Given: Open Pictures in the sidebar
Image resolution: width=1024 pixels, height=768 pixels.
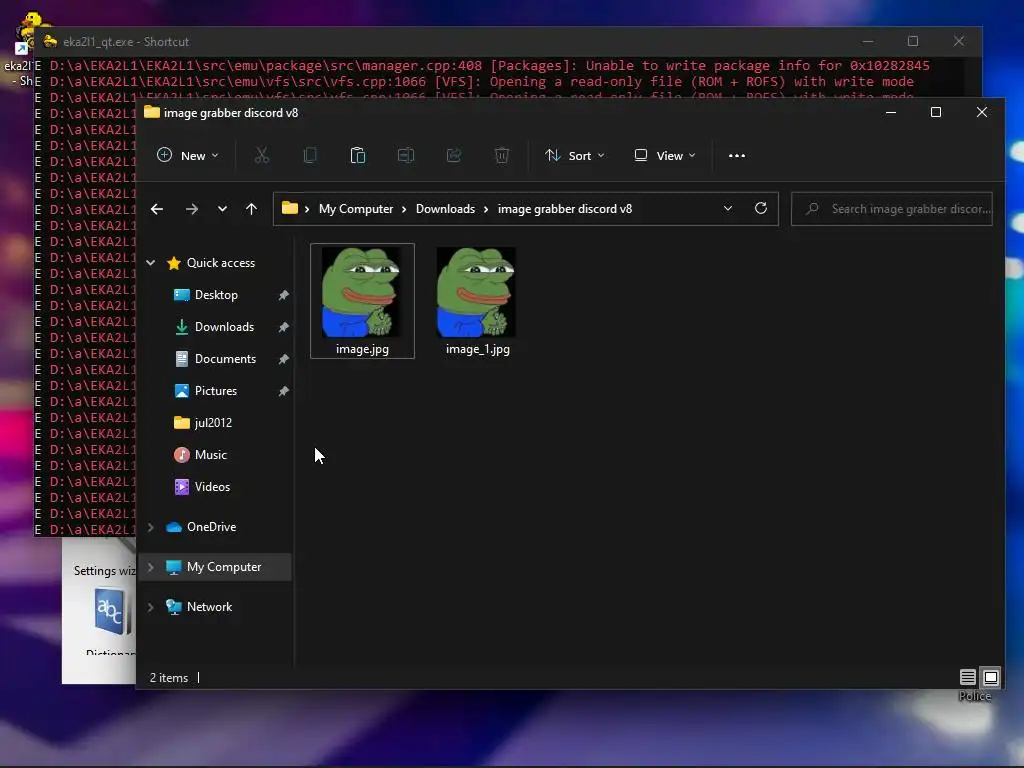Looking at the screenshot, I should pyautogui.click(x=216, y=391).
